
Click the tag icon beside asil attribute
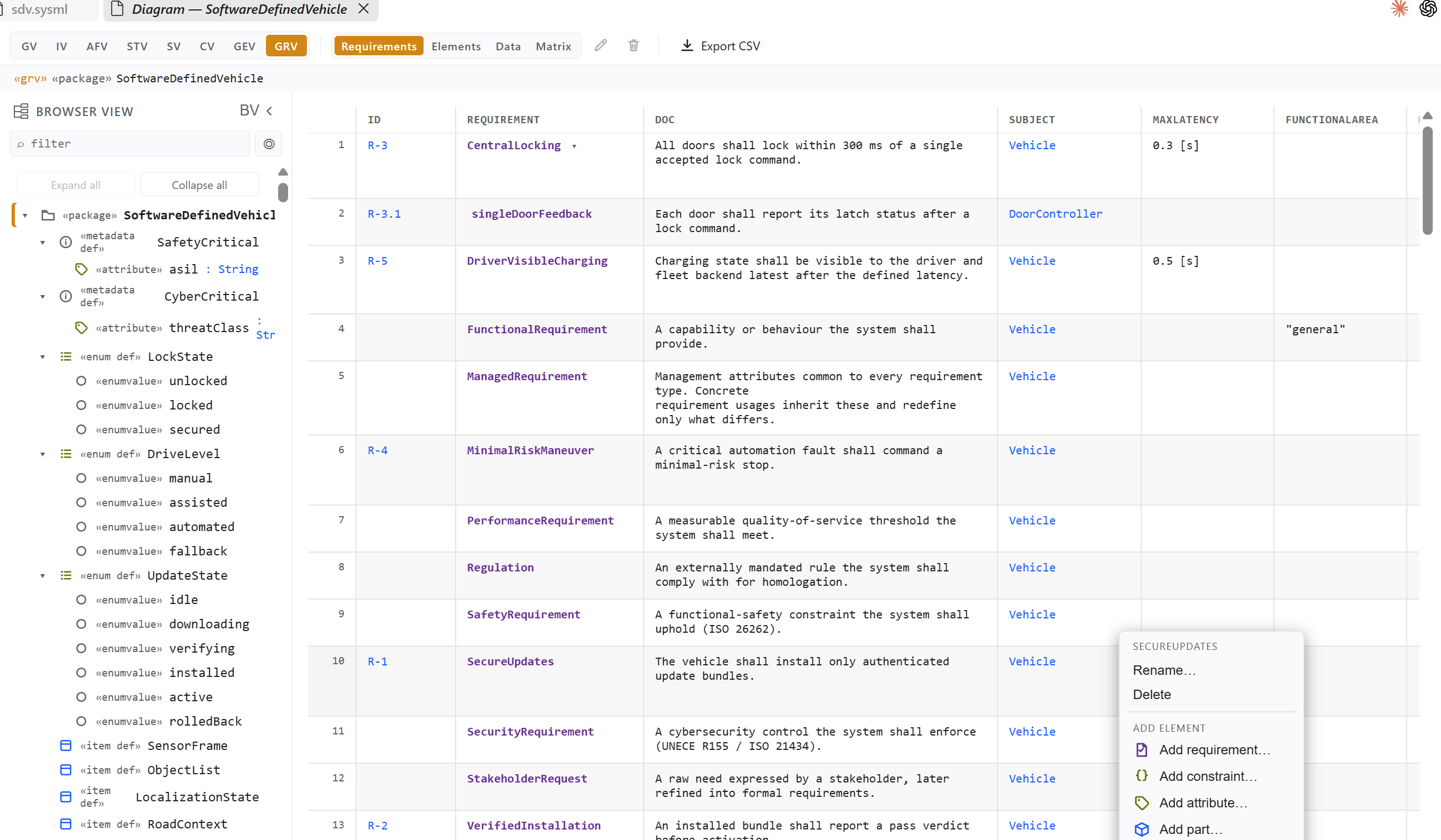coord(81,269)
